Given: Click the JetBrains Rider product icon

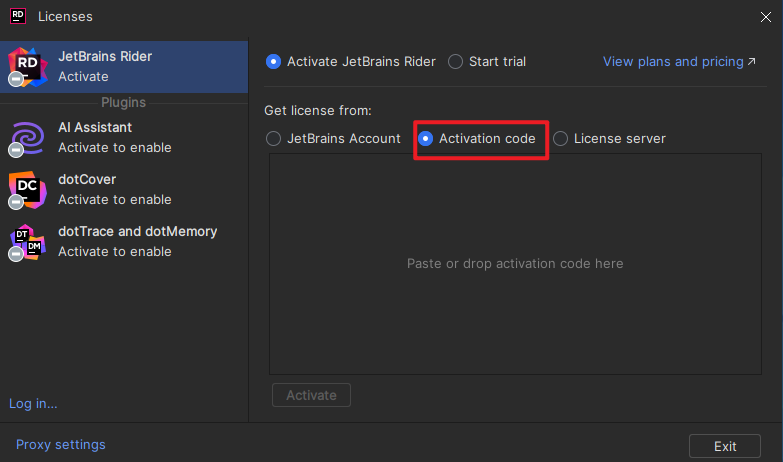Looking at the screenshot, I should pos(28,67).
